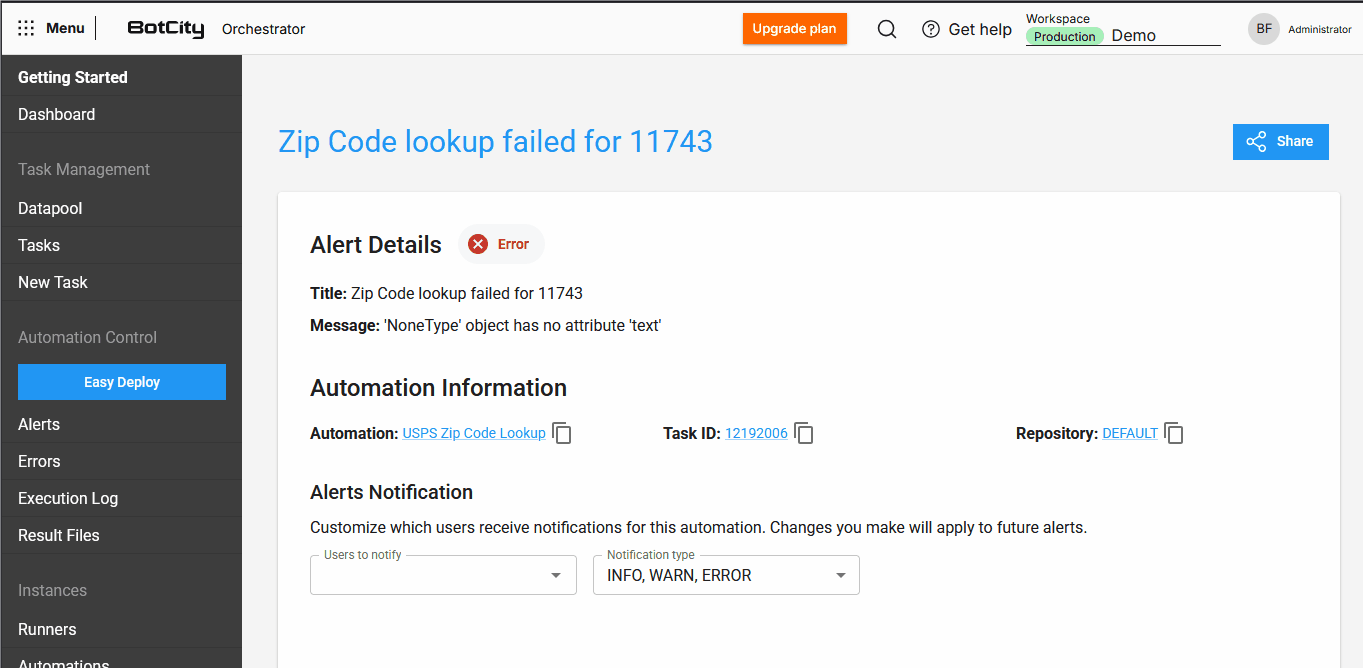
Task: Click the BF user avatar
Action: 1264,29
